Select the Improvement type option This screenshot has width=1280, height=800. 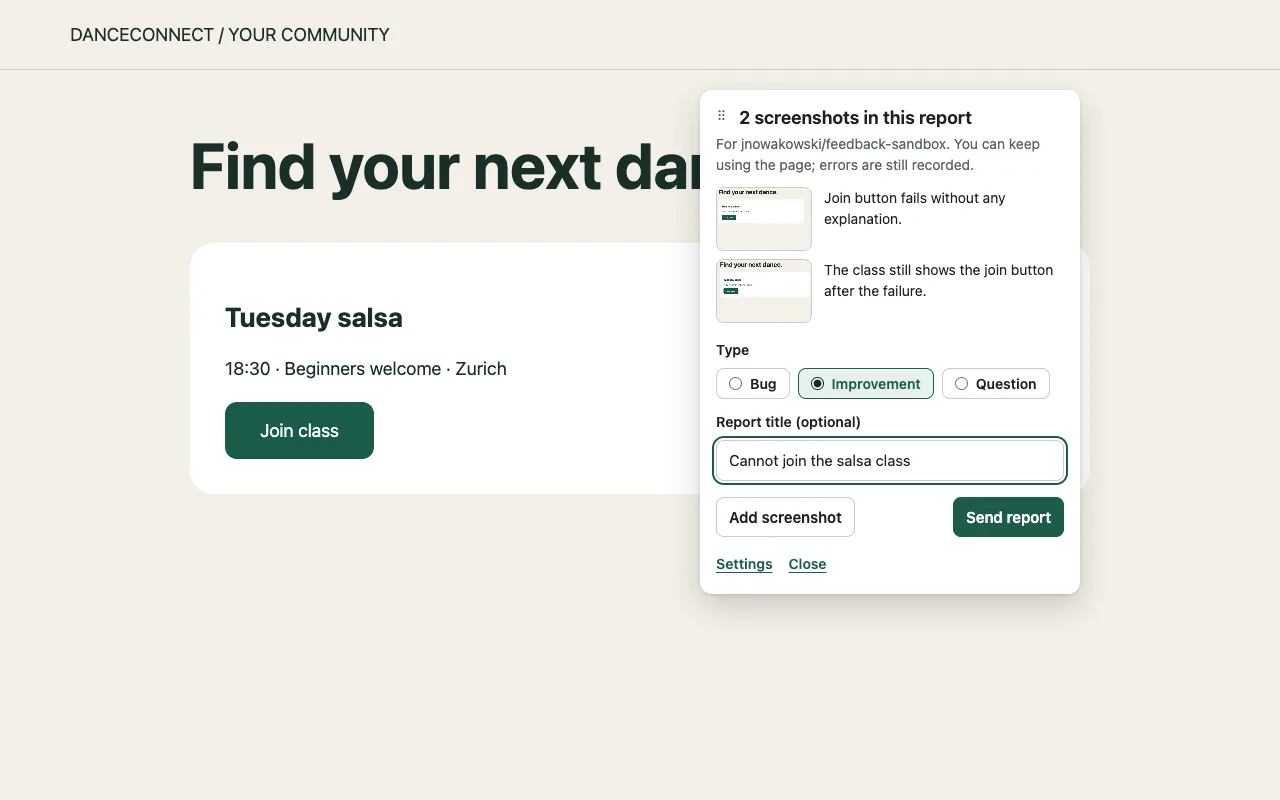866,384
